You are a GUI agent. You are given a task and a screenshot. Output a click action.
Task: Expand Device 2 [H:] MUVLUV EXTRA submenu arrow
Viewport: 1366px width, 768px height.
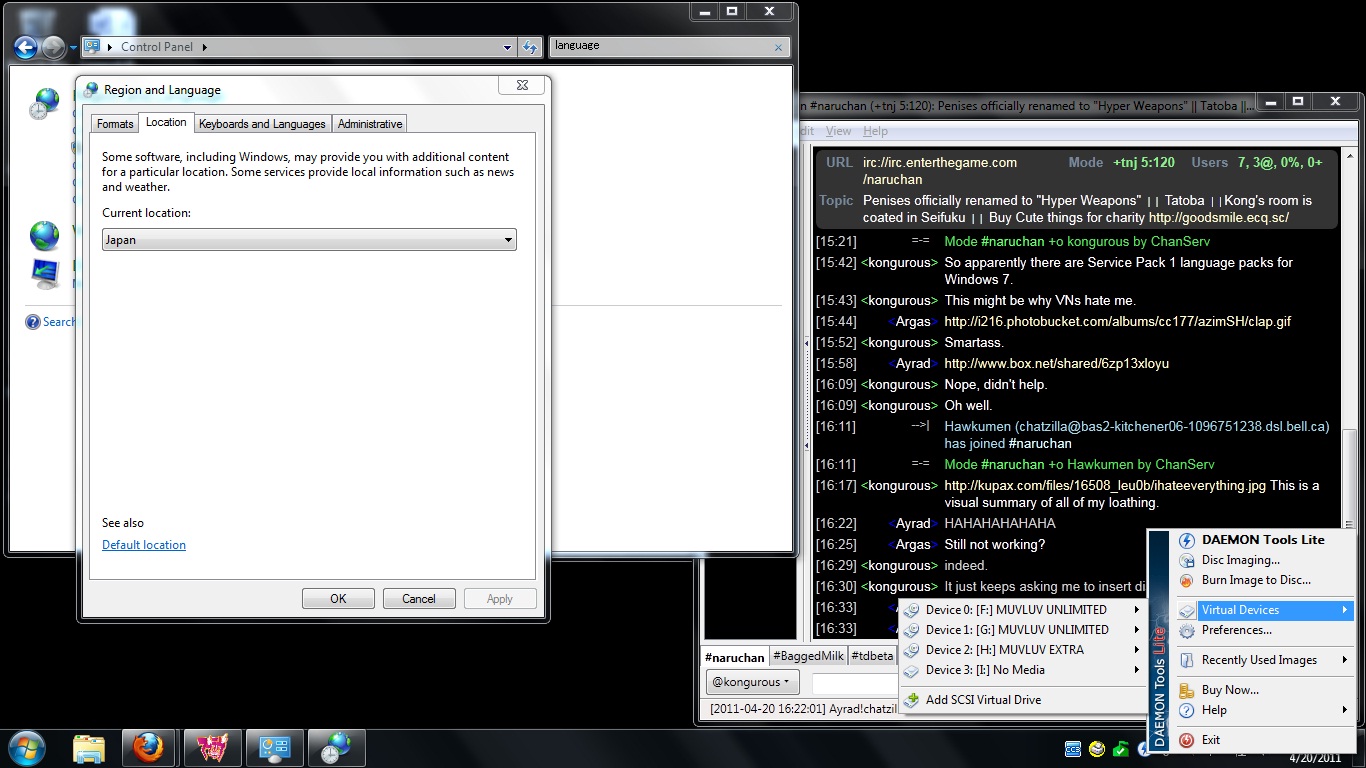[x=1137, y=650]
